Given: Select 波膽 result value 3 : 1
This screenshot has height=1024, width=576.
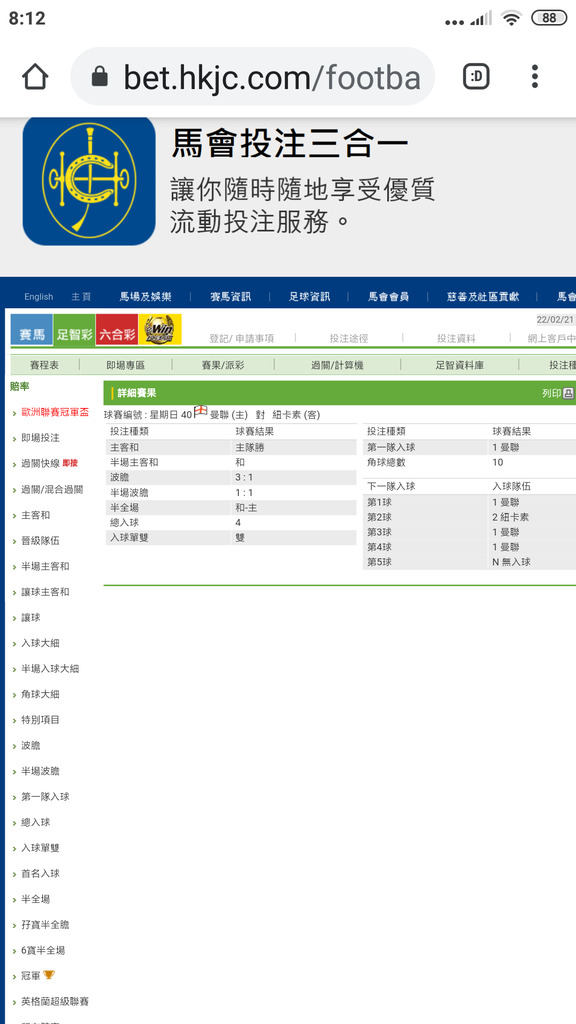Looking at the screenshot, I should click(x=244, y=477).
